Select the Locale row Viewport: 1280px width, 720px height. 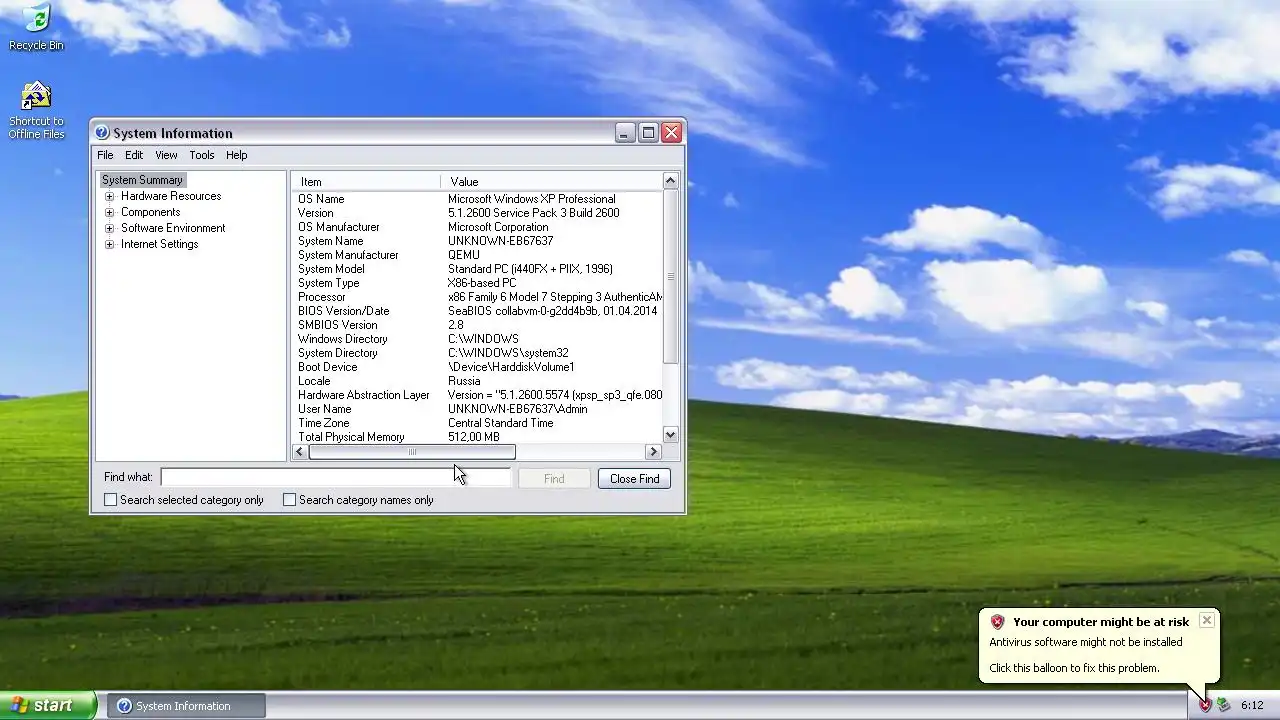pos(477,381)
